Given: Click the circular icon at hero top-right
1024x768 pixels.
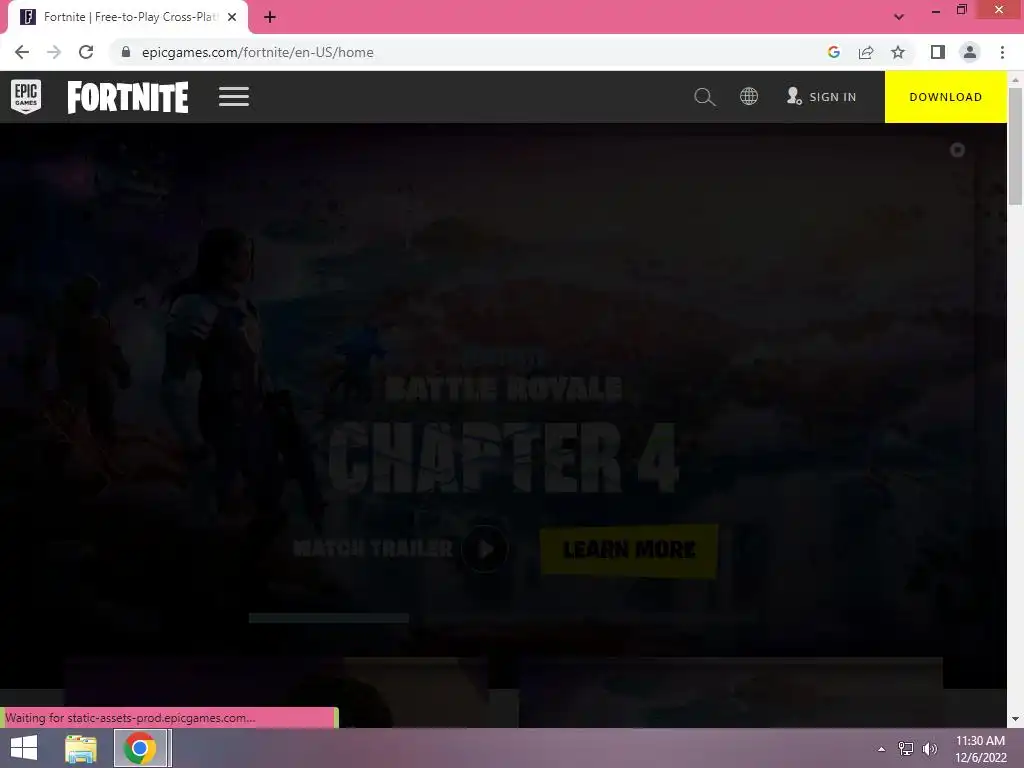Looking at the screenshot, I should click(957, 150).
